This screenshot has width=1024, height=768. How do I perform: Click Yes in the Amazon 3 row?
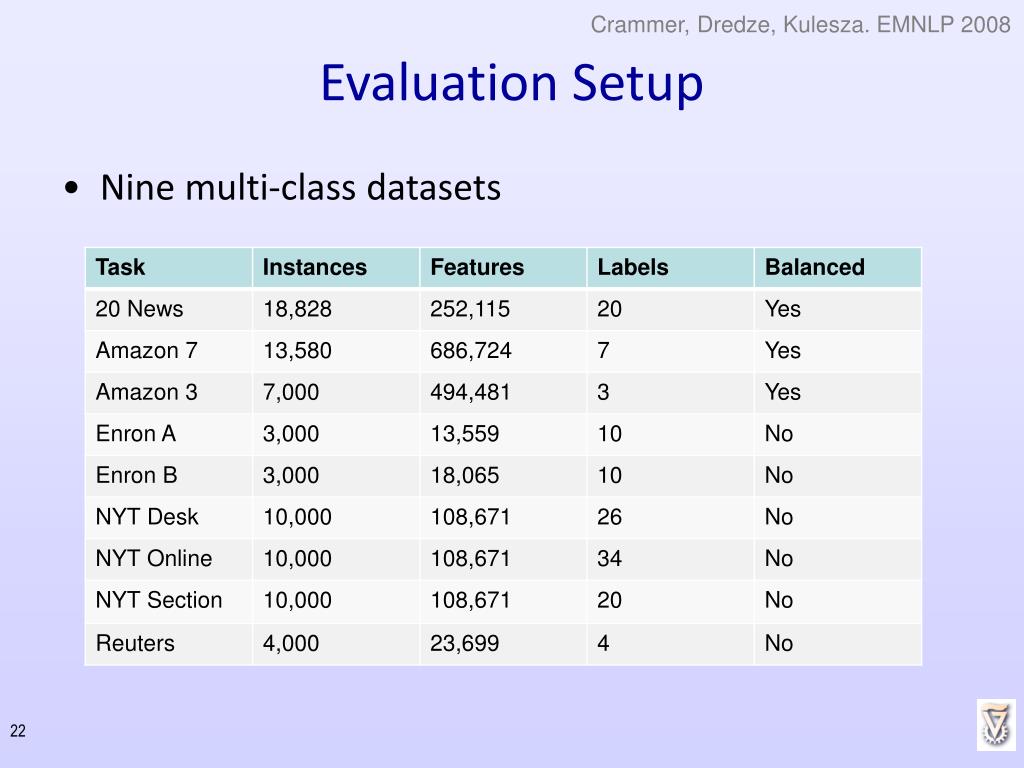(783, 392)
